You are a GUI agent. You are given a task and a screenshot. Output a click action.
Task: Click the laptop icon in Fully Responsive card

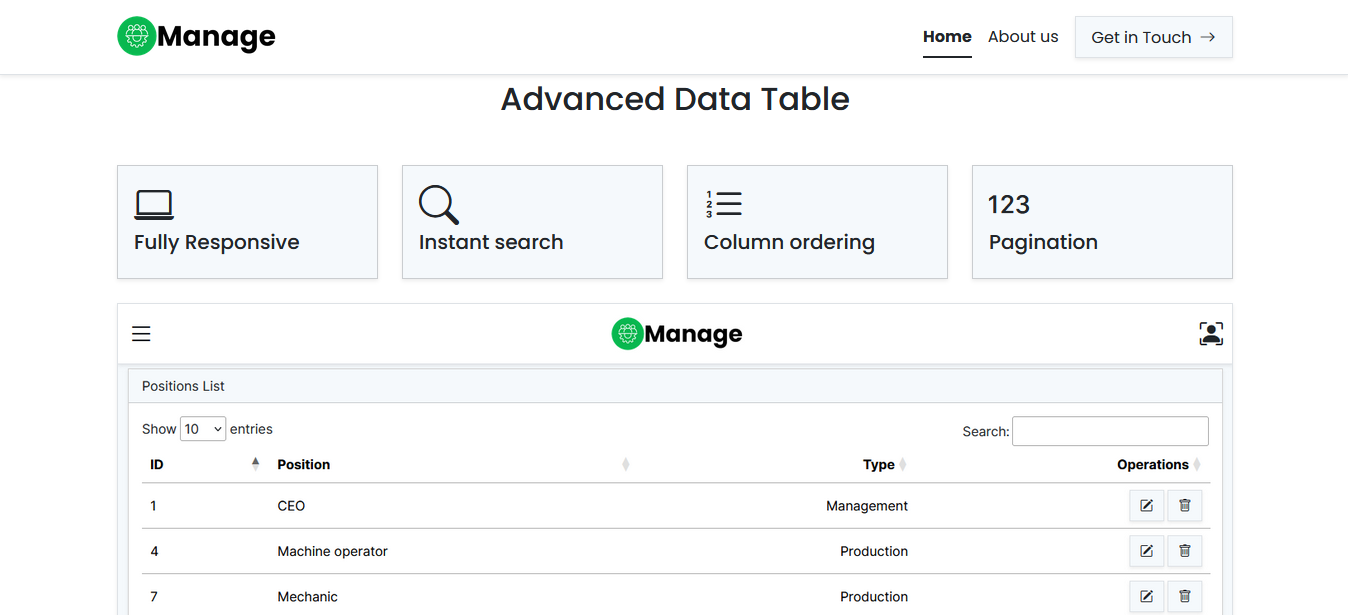coord(154,204)
